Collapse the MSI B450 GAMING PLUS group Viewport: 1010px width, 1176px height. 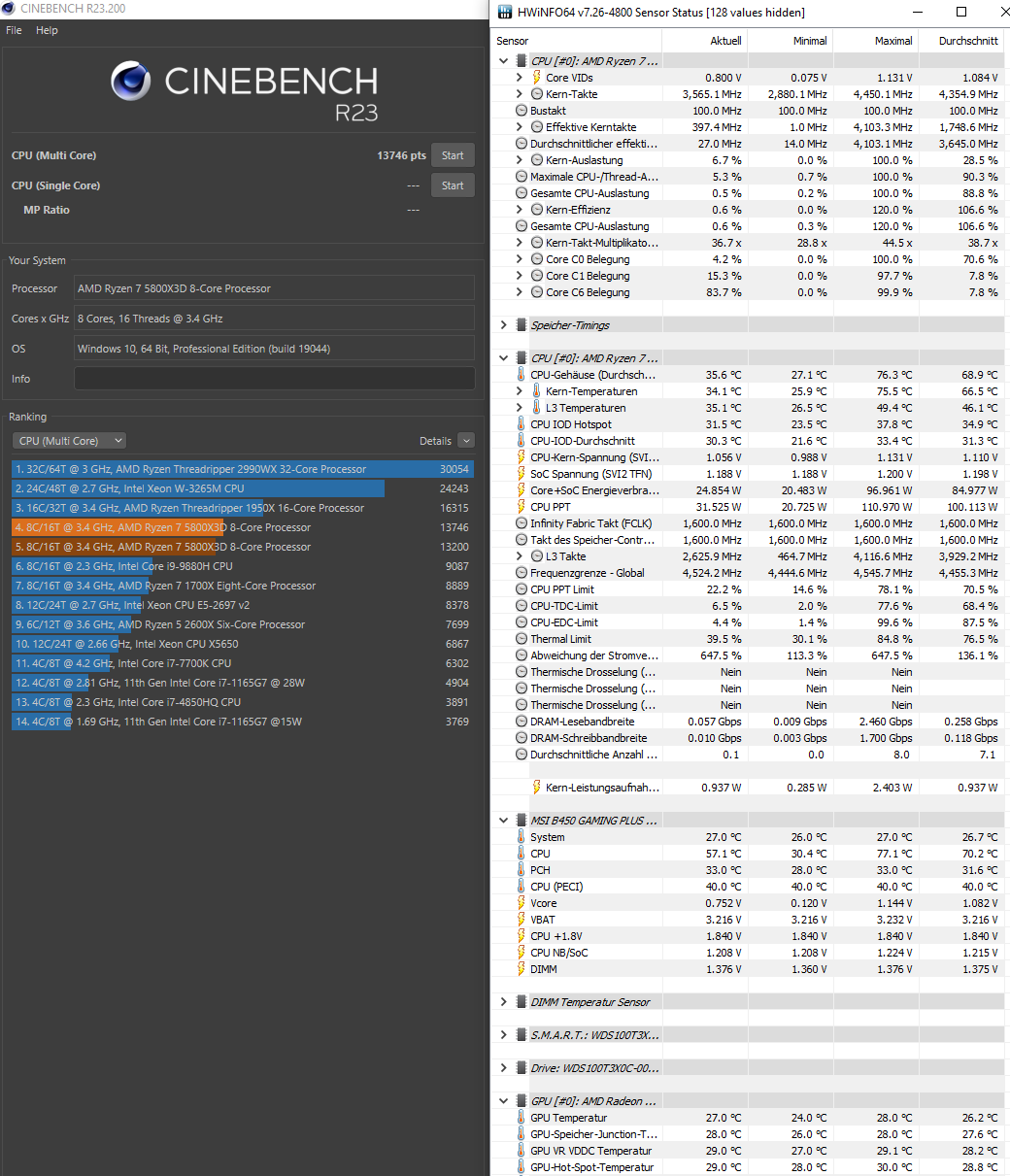coord(503,821)
